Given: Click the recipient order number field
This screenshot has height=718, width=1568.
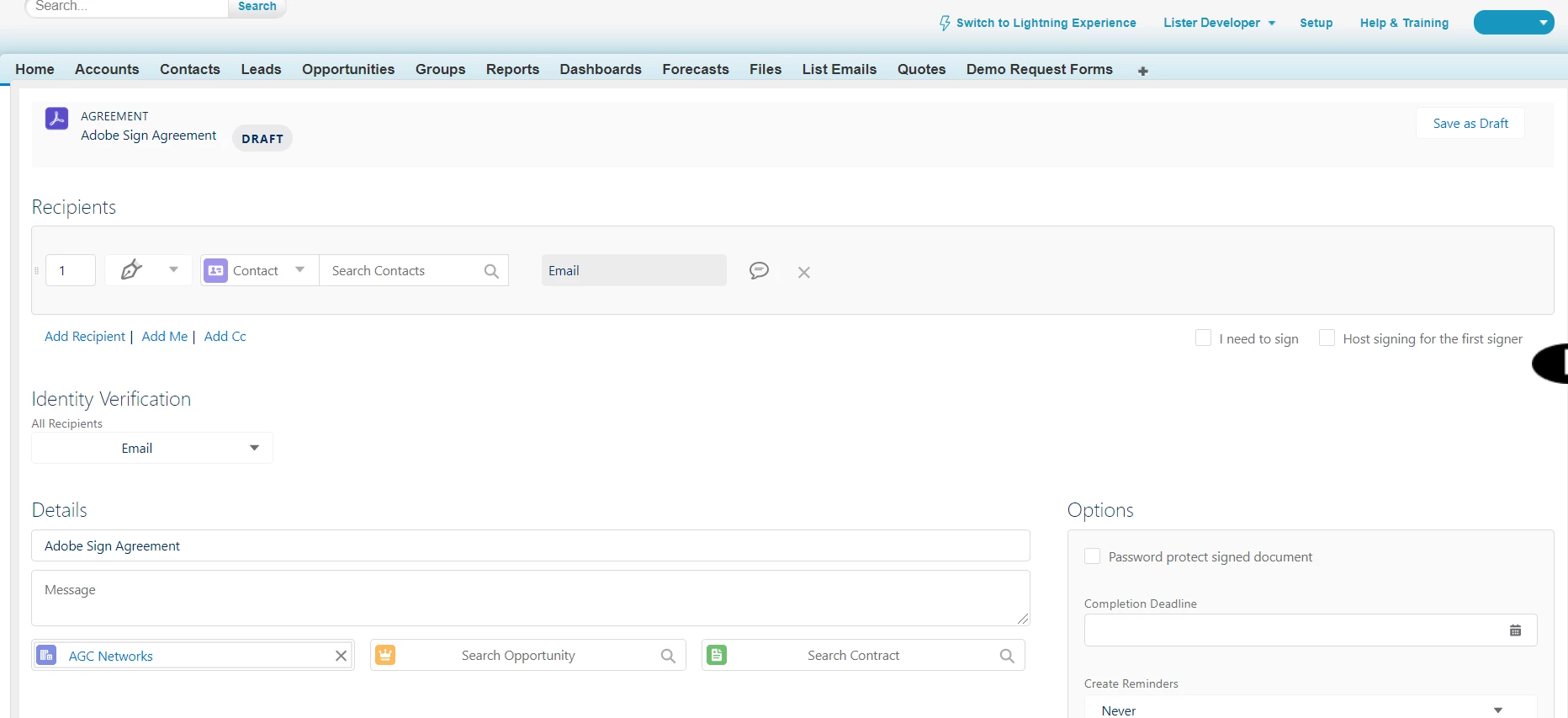Looking at the screenshot, I should point(71,270).
